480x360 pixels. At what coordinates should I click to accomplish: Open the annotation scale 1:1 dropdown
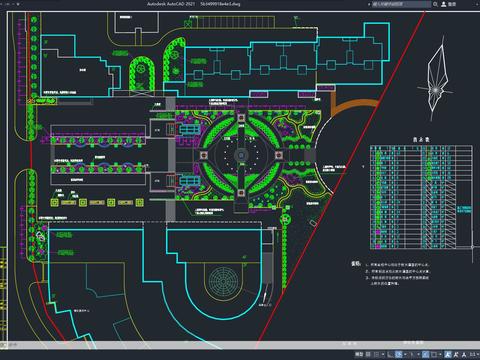tap(474, 354)
